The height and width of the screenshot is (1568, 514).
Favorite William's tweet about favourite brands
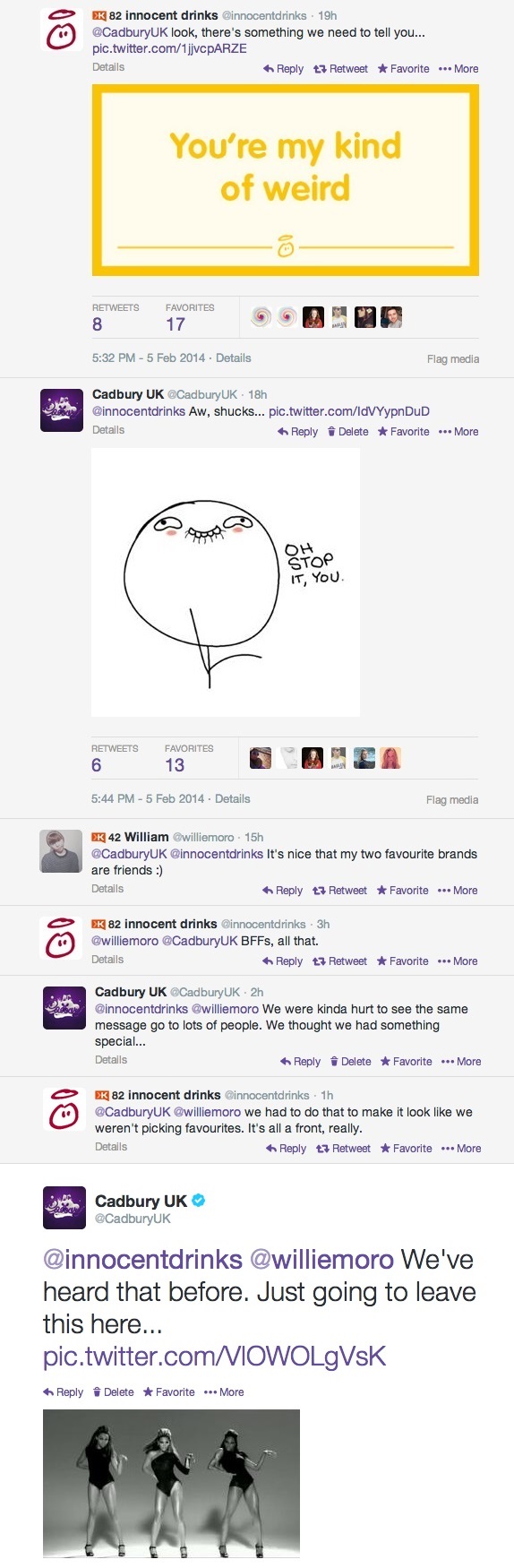pyautogui.click(x=402, y=891)
